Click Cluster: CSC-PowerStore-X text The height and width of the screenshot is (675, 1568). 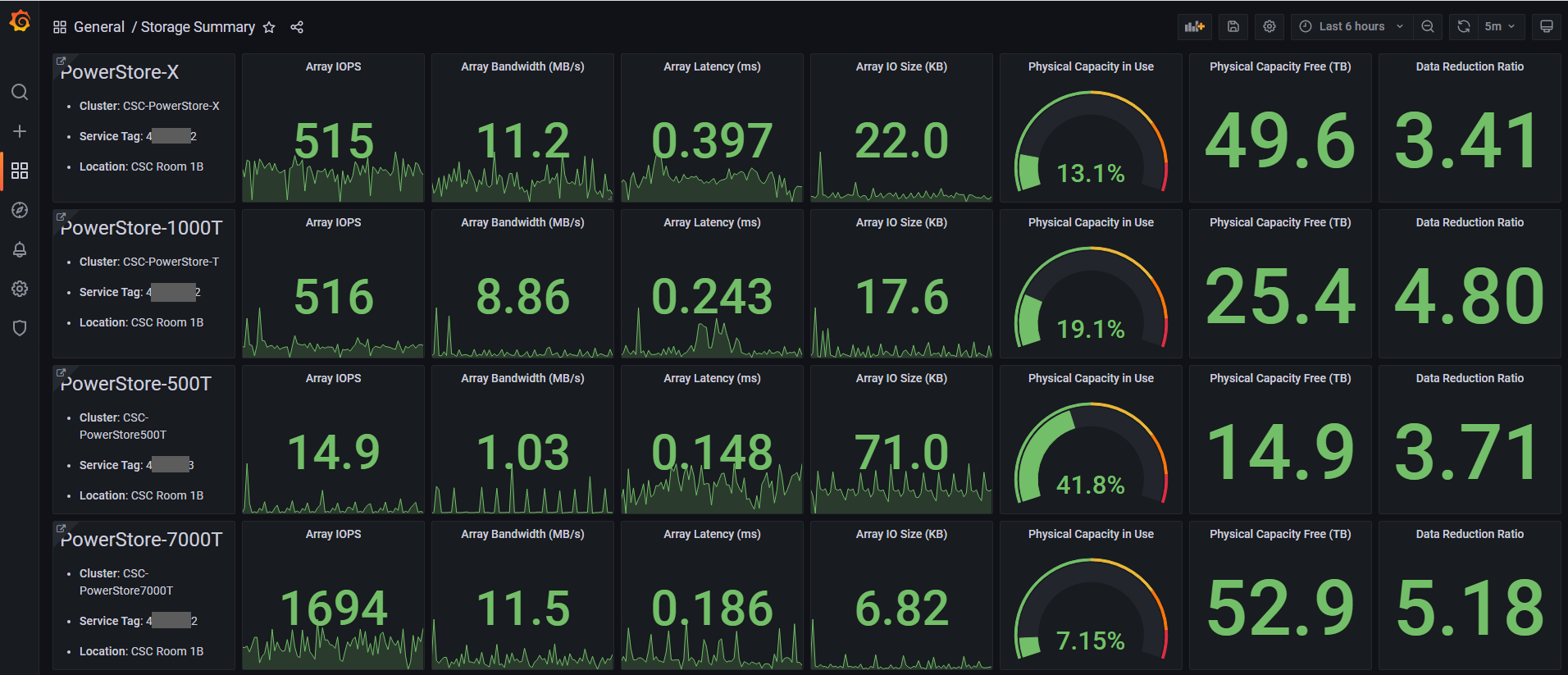[x=149, y=106]
